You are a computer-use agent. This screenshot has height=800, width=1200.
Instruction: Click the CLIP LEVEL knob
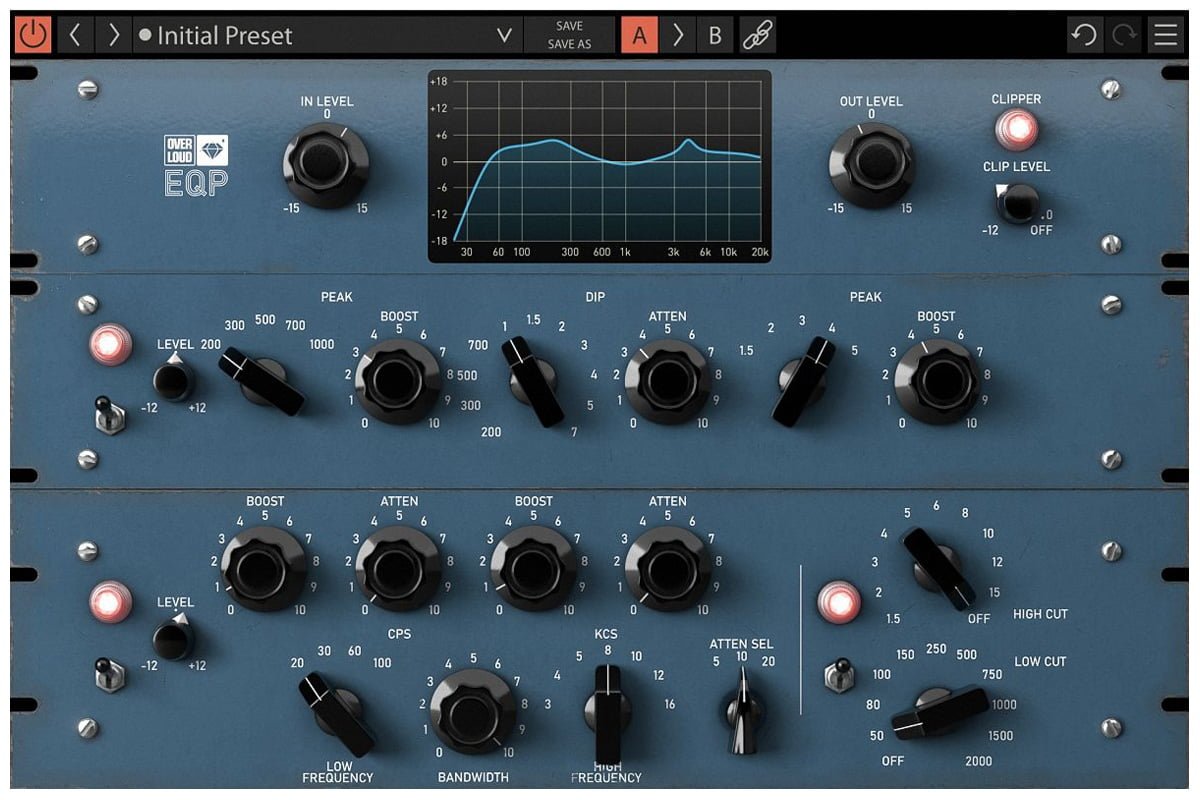tap(1018, 203)
